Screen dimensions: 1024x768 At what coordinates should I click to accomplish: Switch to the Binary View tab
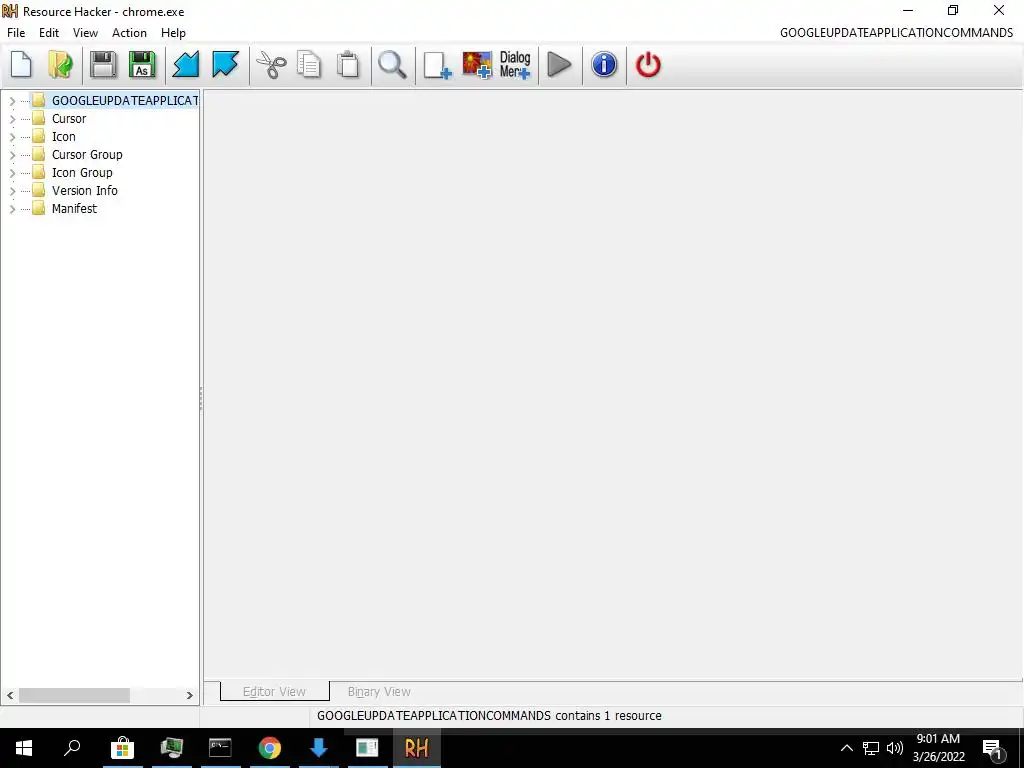pyautogui.click(x=379, y=692)
